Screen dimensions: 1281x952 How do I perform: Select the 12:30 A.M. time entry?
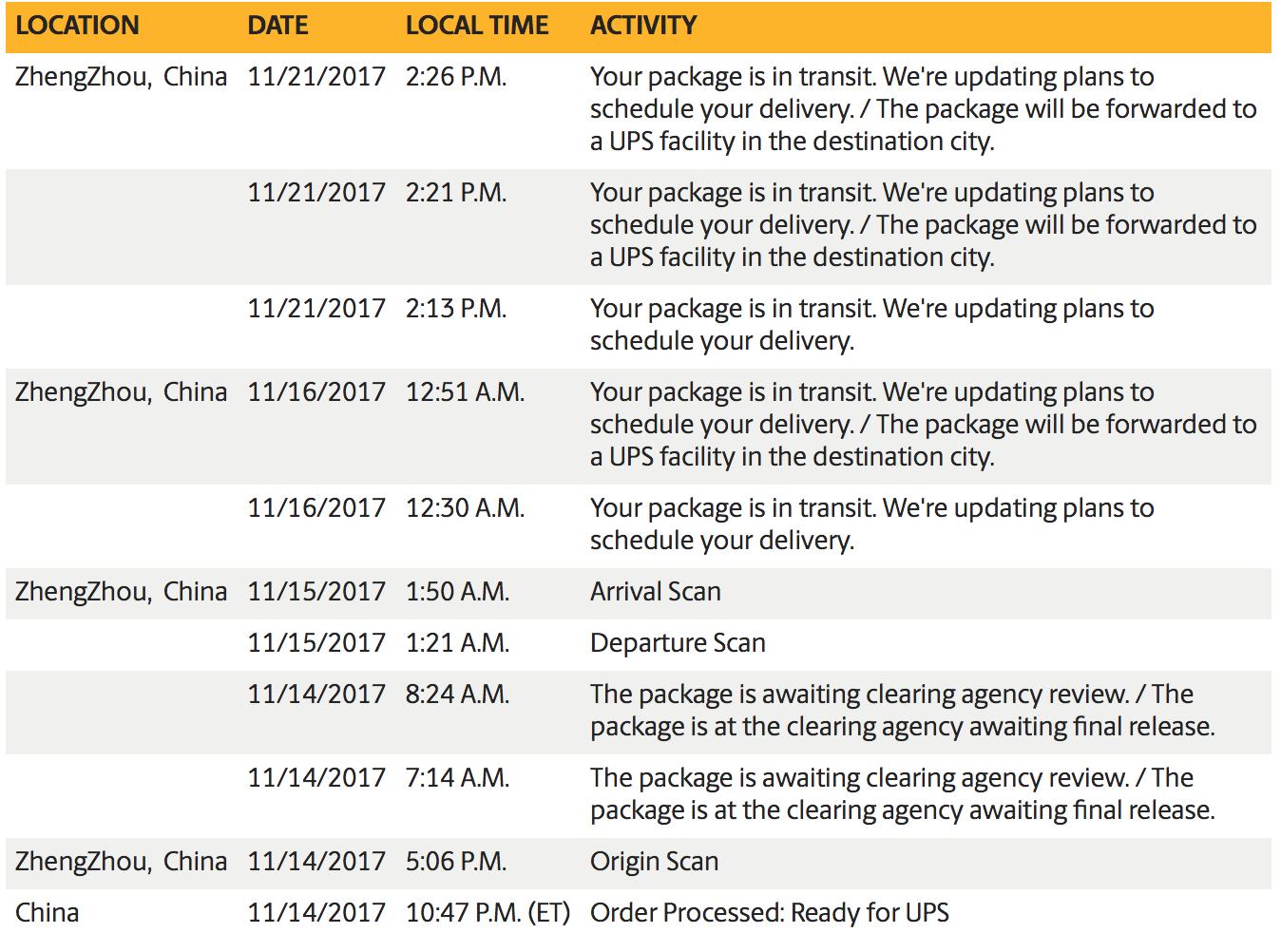[x=465, y=508]
